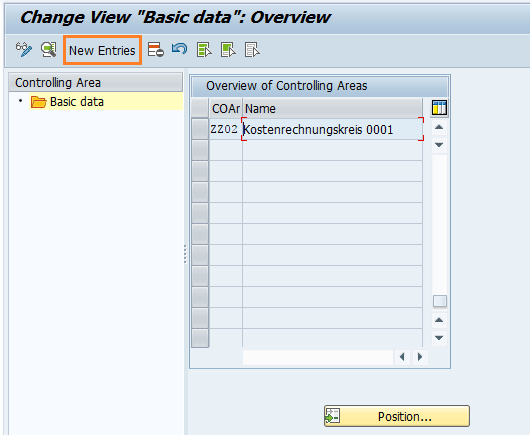Click the ZZ02 controlling area cell
The image size is (530, 435).
225,129
